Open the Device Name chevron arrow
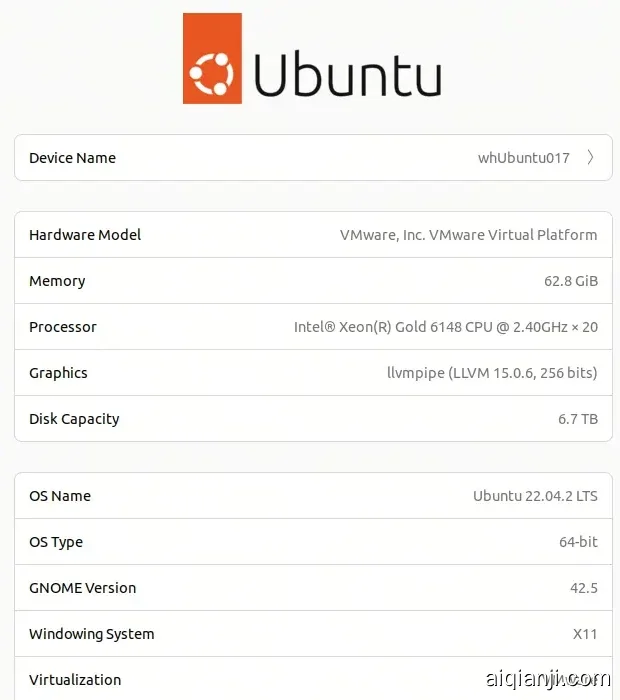Image resolution: width=620 pixels, height=700 pixels. [591, 158]
